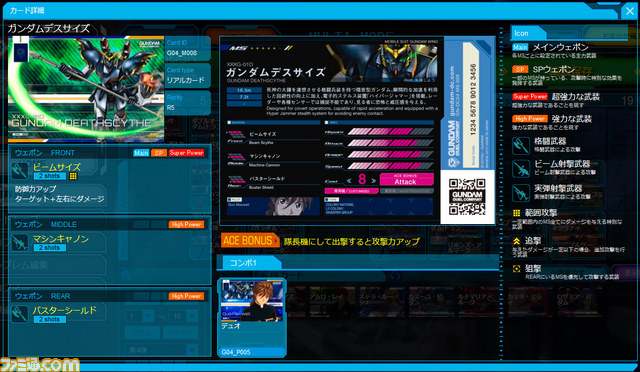Click the 狙撃 target icon
640x372 pixels.
(x=516, y=269)
